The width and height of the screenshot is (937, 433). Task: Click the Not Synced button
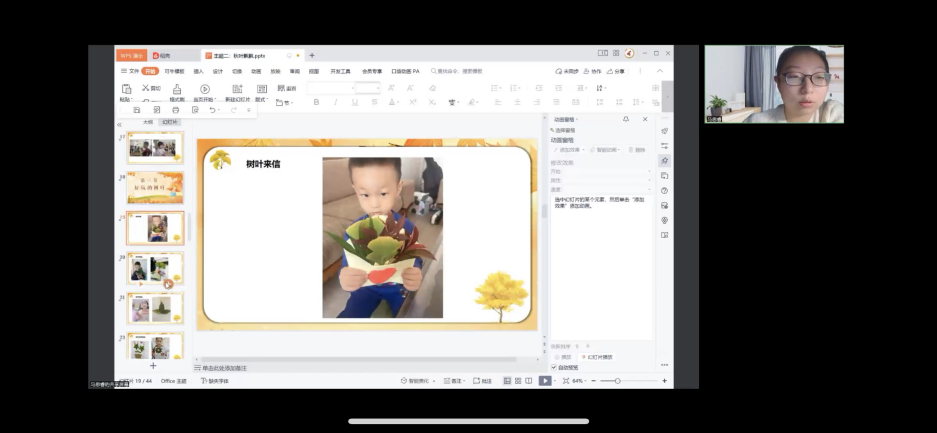point(567,71)
